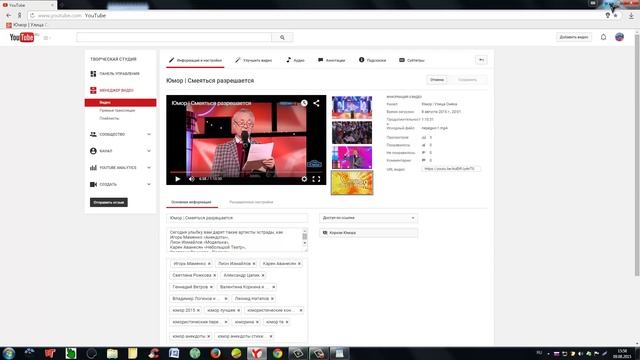The width and height of the screenshot is (640, 360).
Task: Open the player settings gear
Action: tap(304, 179)
